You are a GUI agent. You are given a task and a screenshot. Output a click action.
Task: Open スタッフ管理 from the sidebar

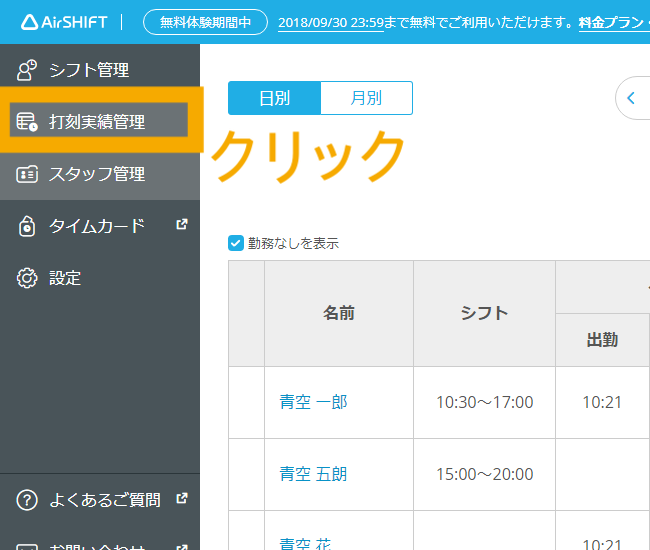tap(97, 174)
